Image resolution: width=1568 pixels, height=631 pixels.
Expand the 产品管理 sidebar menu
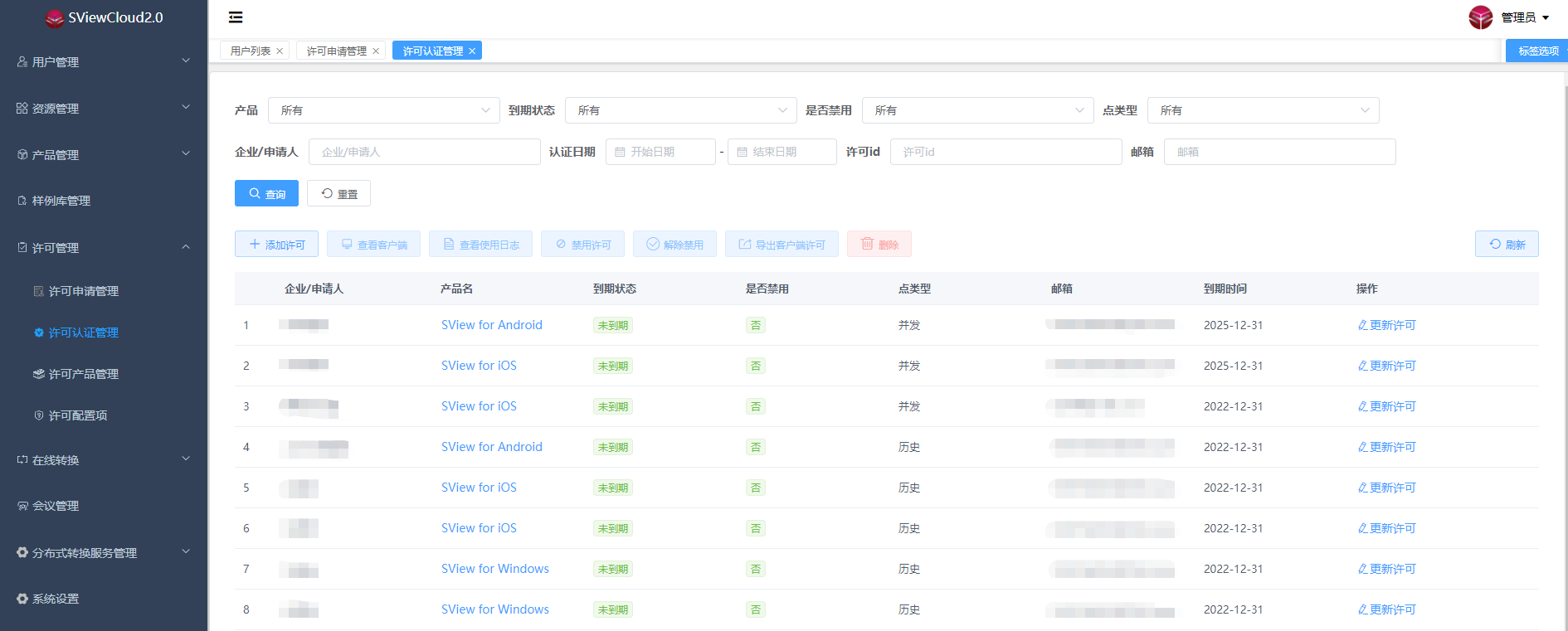(x=104, y=154)
